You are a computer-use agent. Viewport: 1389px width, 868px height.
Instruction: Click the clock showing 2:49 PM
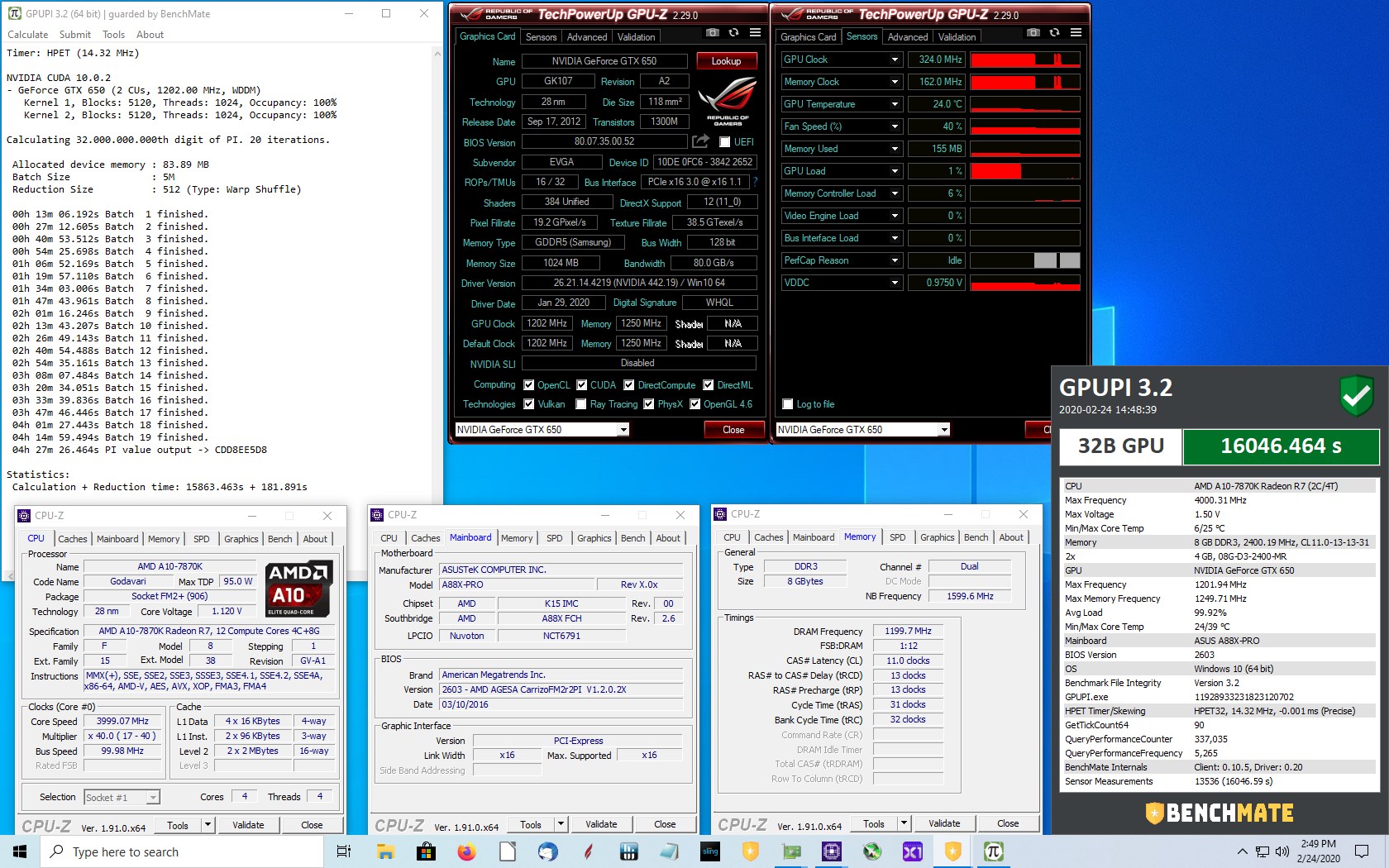1318,844
